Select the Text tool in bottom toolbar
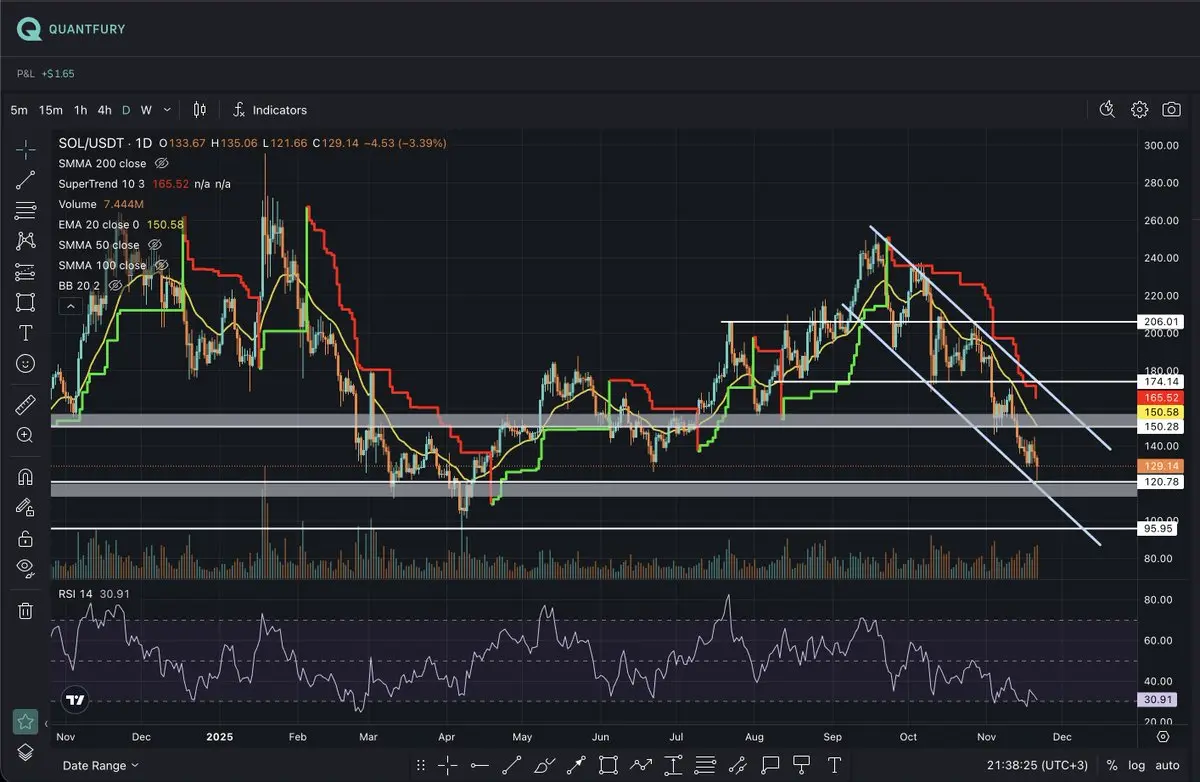Image resolution: width=1200 pixels, height=782 pixels. point(834,766)
